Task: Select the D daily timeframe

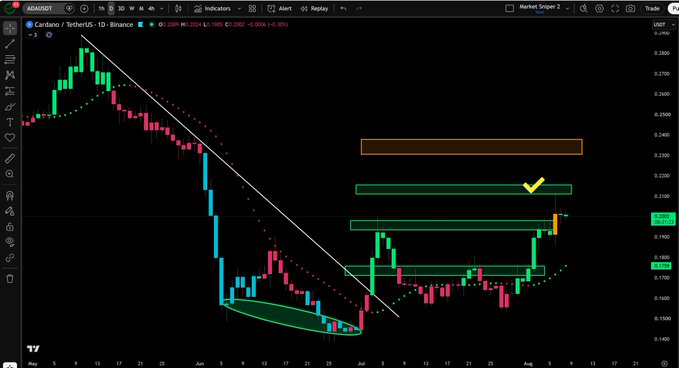Action: point(111,8)
